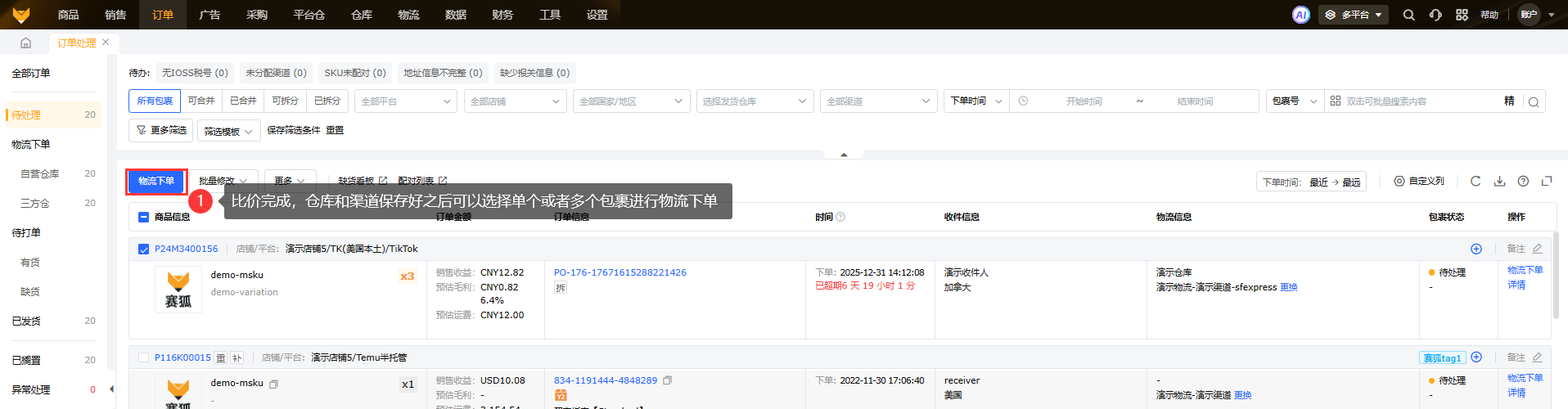The image size is (1568, 409).
Task: Click 更换 link next to sfexpress channel
Action: pos(1289,287)
